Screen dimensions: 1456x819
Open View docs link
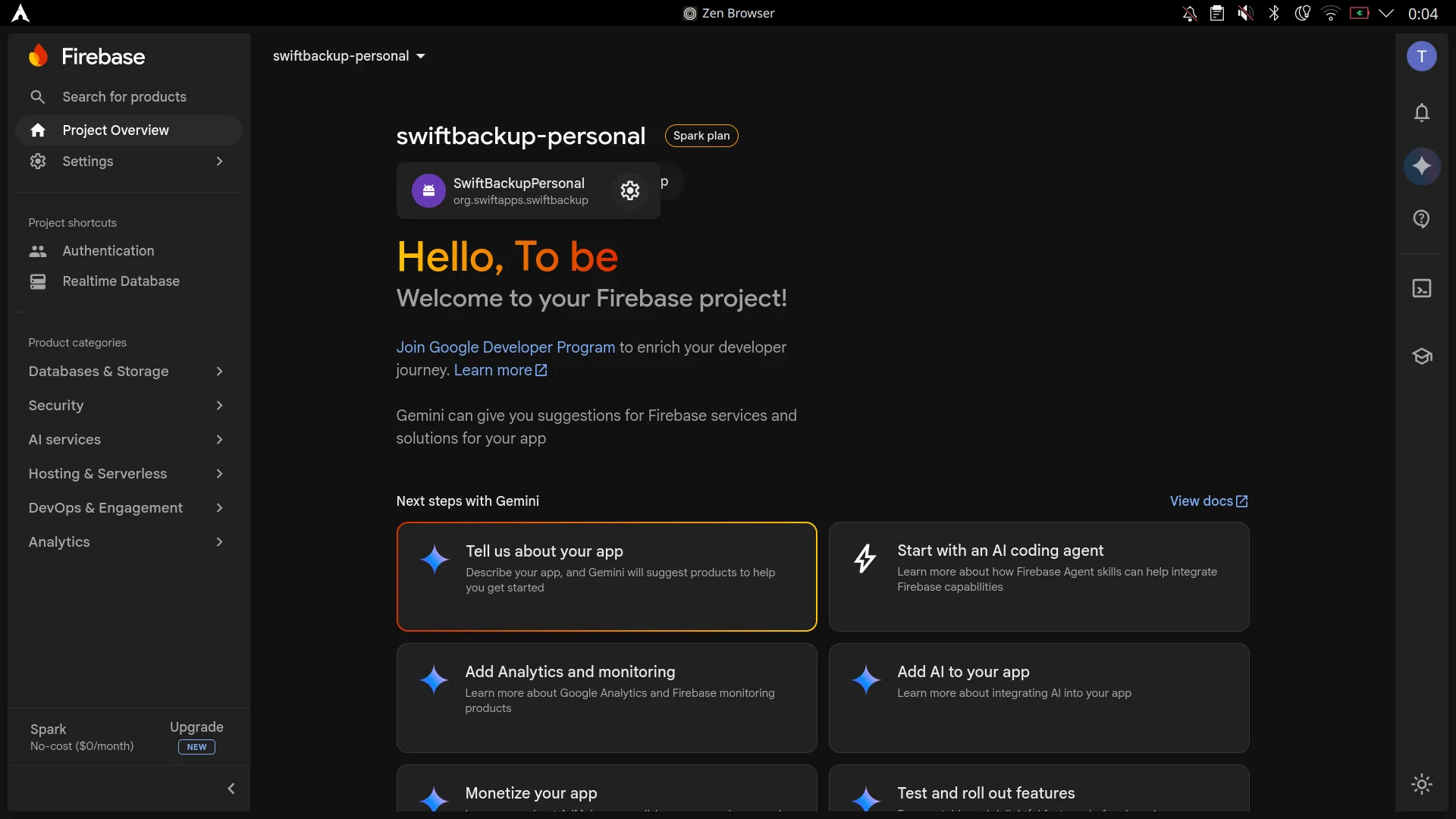pos(1209,501)
